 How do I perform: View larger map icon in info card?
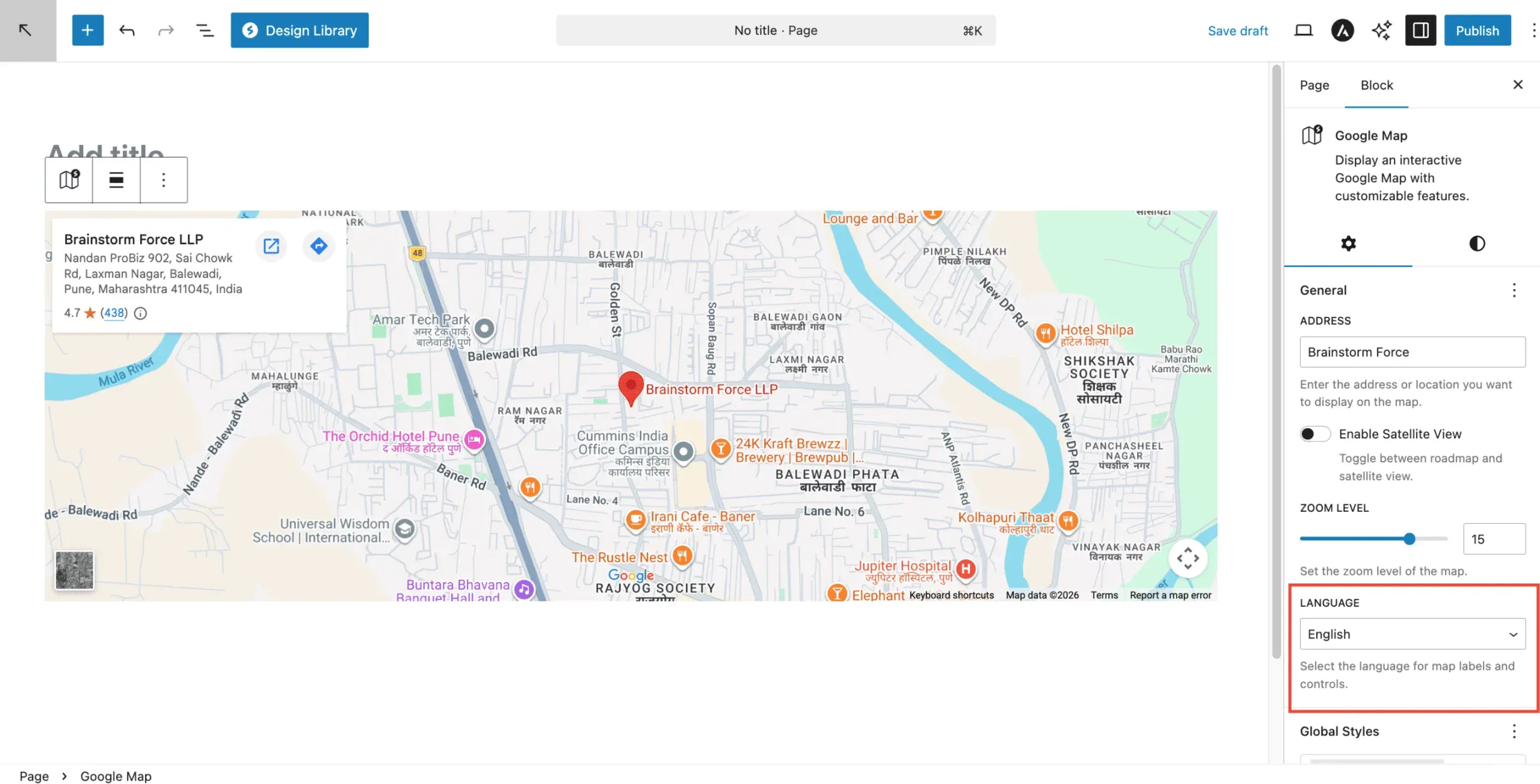point(271,246)
